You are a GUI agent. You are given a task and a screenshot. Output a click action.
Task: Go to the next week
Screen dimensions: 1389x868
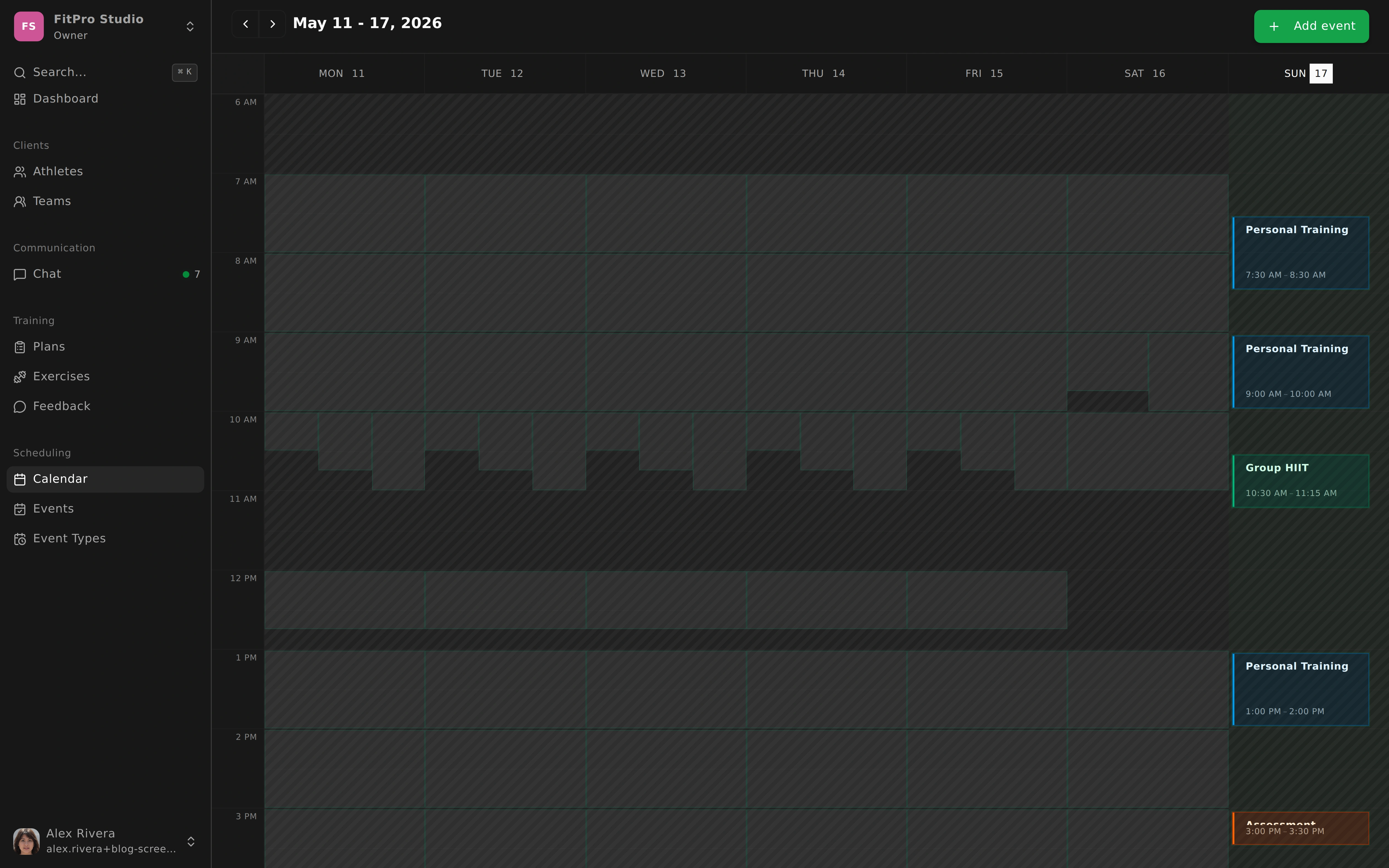pyautogui.click(x=273, y=24)
